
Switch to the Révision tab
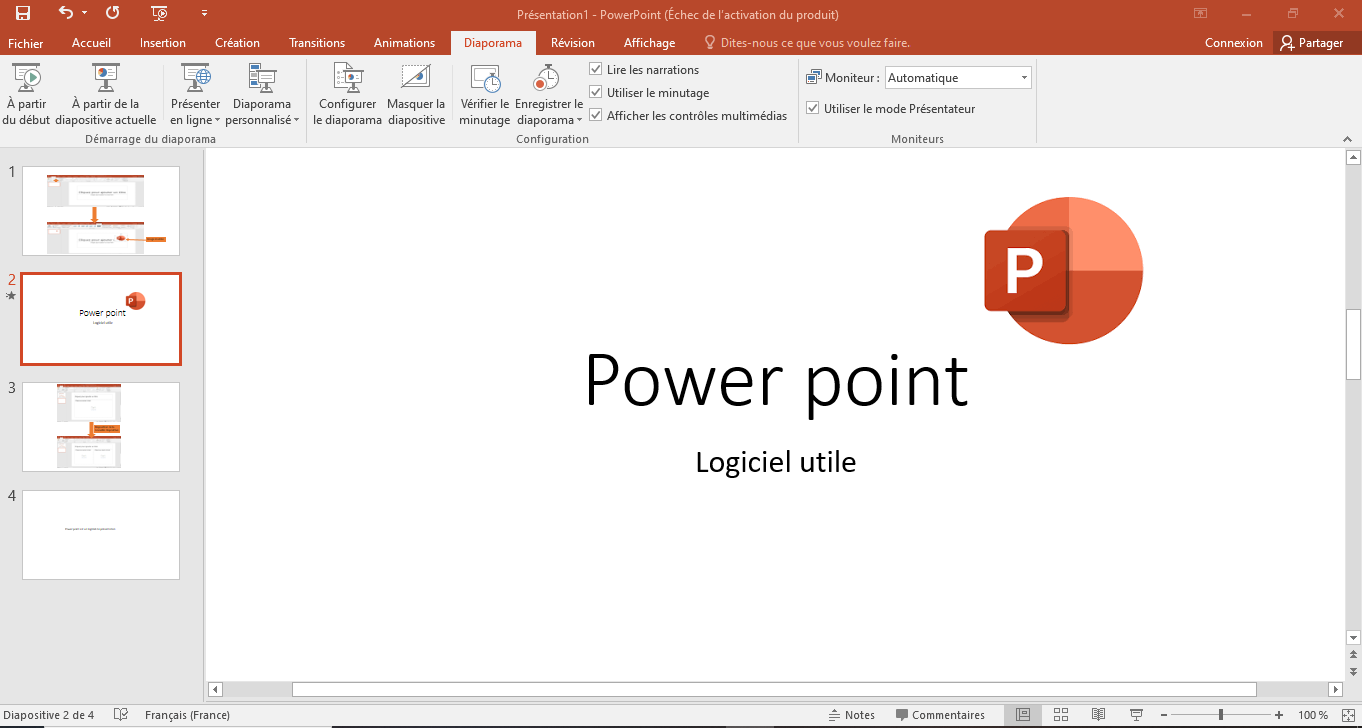[573, 43]
